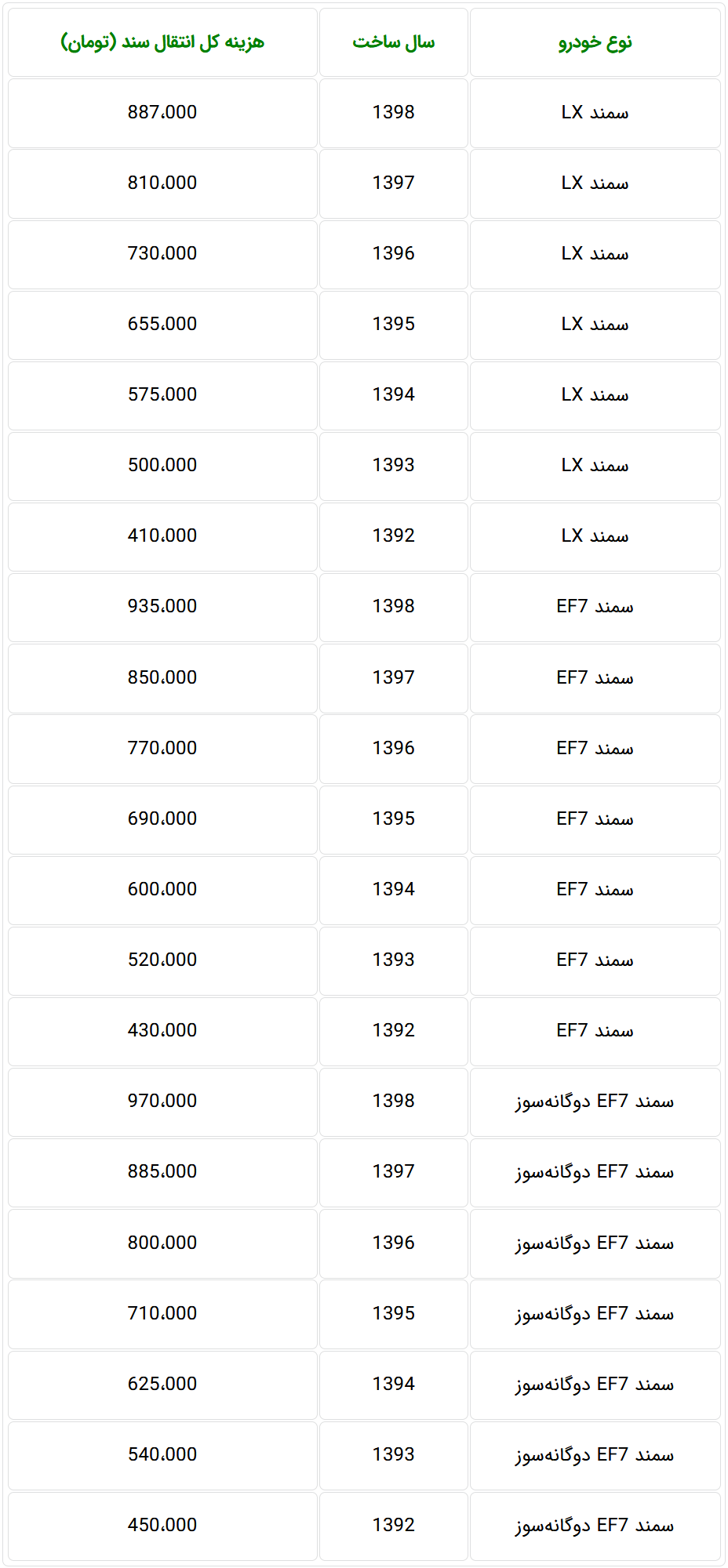728x1568 pixels.
Task: Click the 450.000 cost cell
Action: tap(162, 1525)
